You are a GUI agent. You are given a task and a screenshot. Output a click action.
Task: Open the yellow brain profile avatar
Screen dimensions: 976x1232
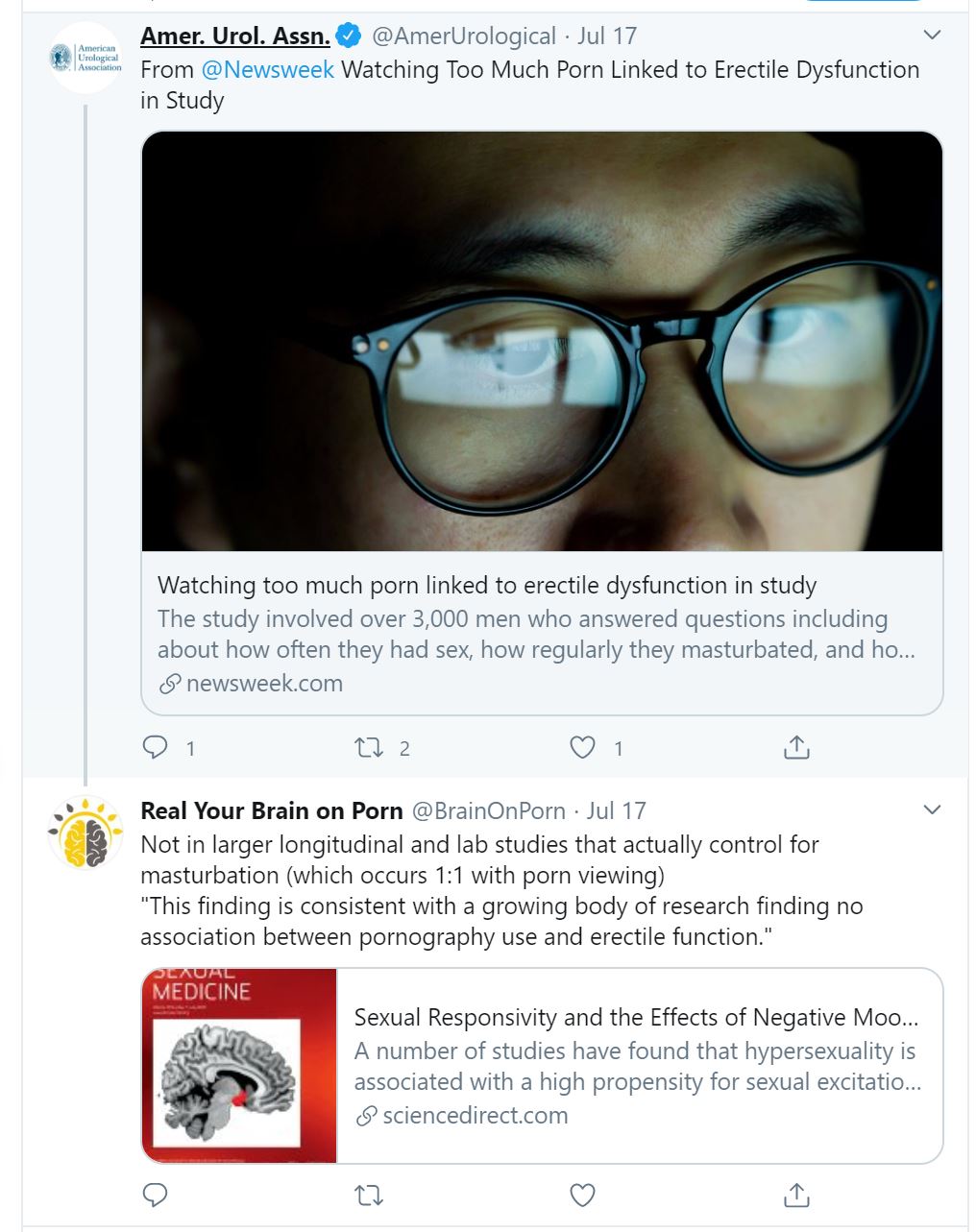tap(85, 833)
